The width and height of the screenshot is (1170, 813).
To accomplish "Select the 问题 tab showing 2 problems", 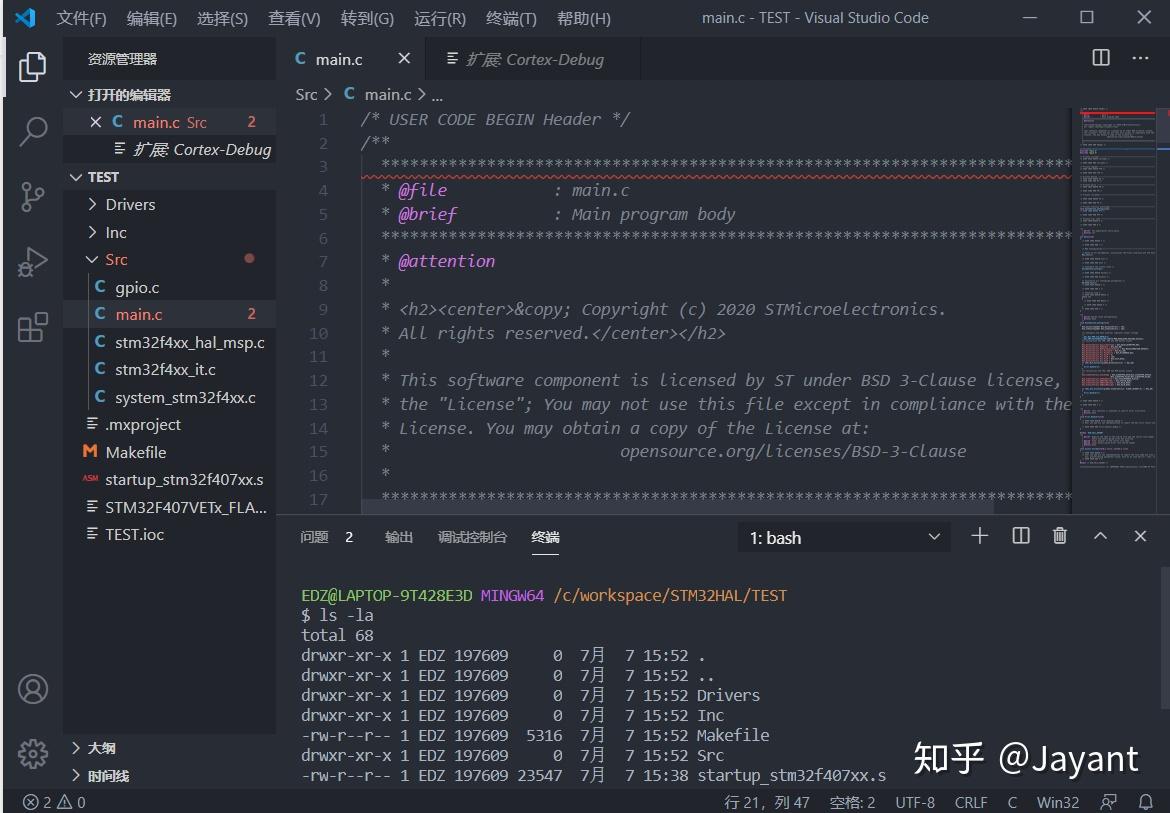I will [314, 536].
